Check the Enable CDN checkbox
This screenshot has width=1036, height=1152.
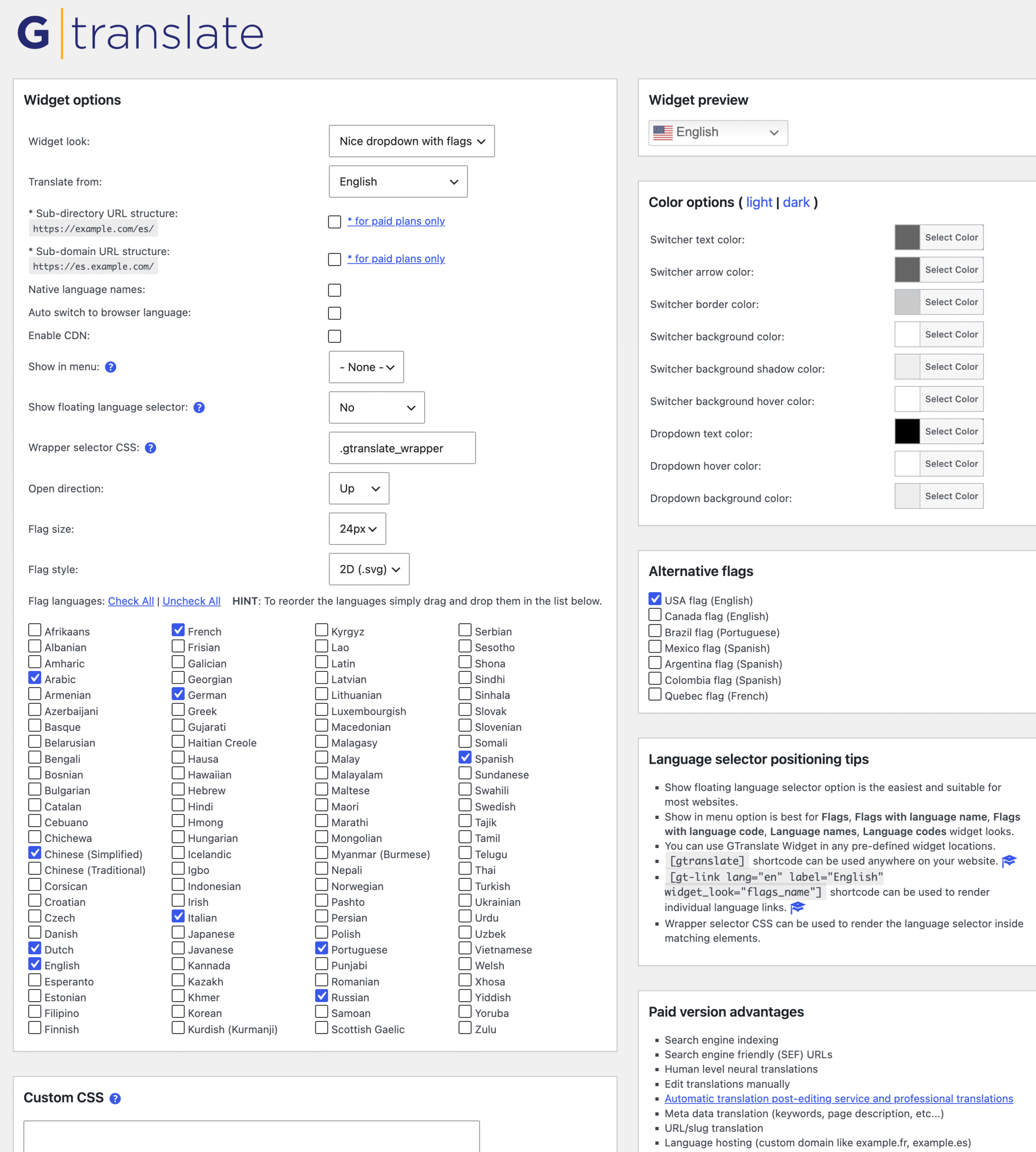(335, 337)
